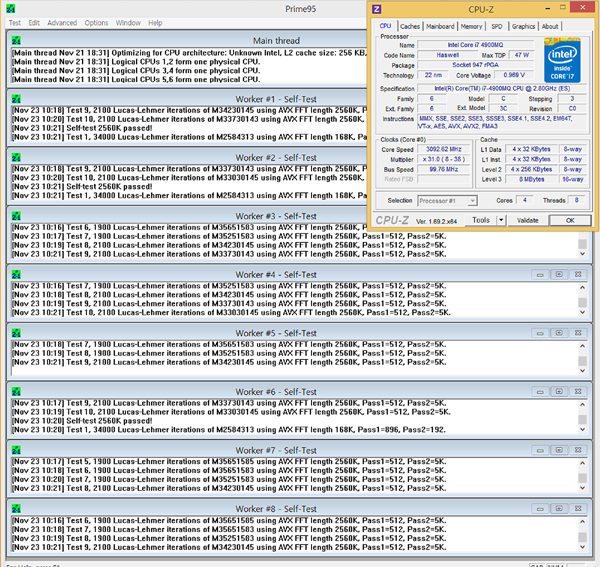
Task: Close the Worker #8 sub-window
Action: (x=578, y=508)
